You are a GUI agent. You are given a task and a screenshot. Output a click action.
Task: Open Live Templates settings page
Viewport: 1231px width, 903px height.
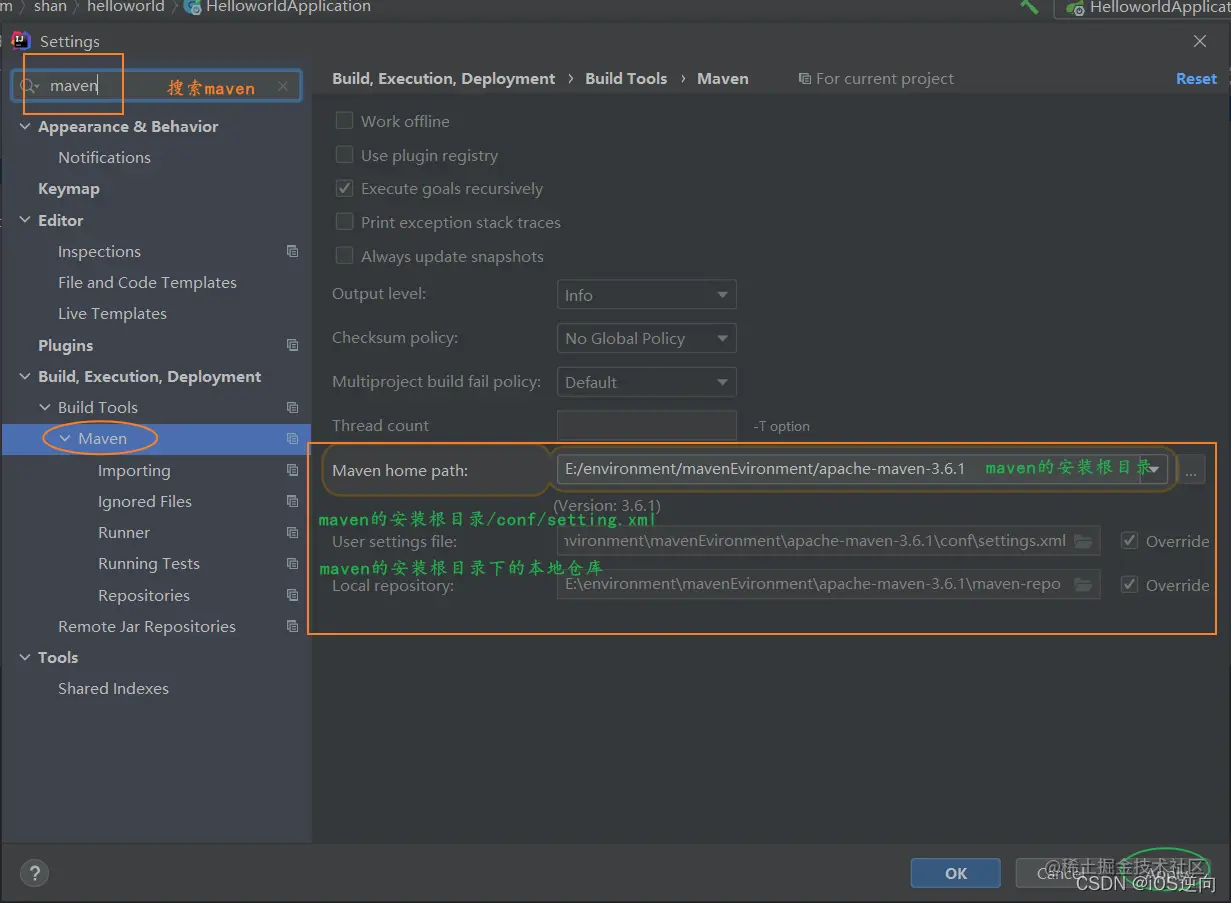112,313
